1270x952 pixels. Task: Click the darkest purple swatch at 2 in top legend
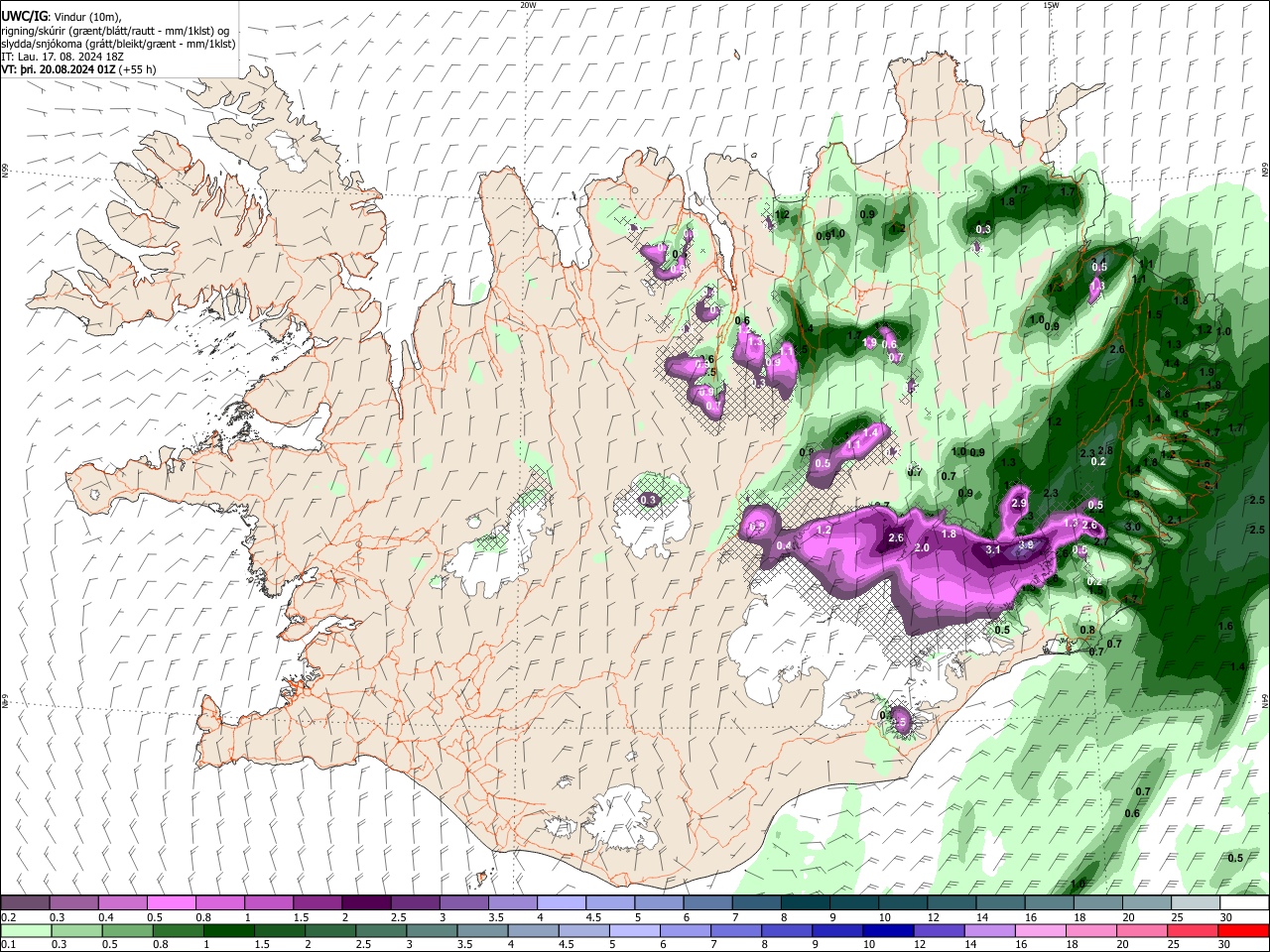click(366, 902)
